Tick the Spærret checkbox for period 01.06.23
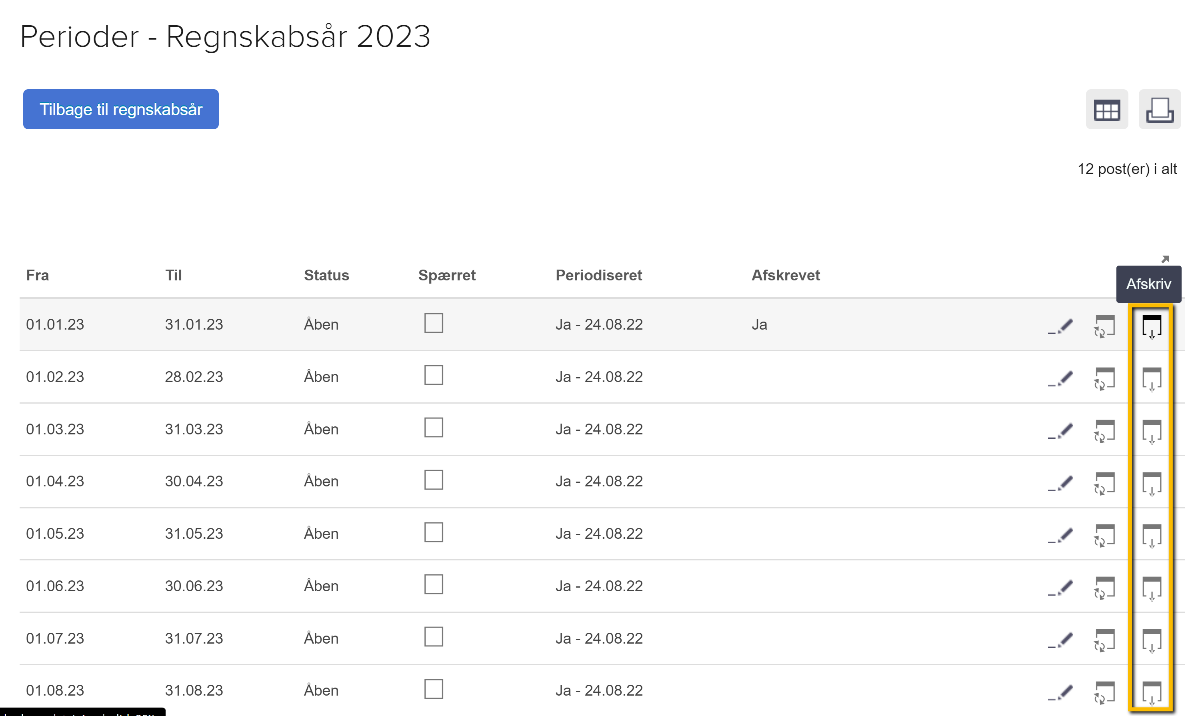 pos(434,584)
